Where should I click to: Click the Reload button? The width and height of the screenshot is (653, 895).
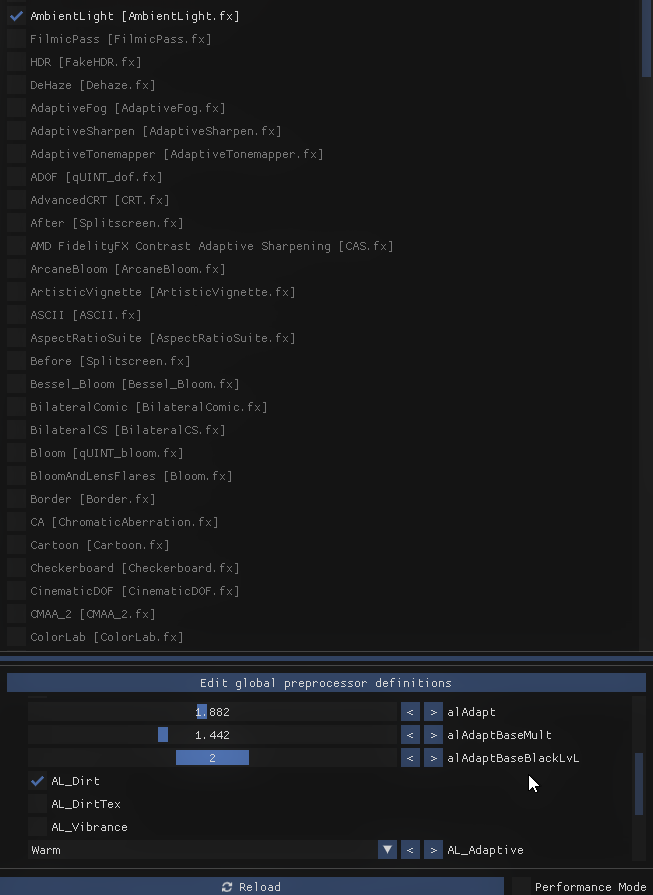pos(252,886)
